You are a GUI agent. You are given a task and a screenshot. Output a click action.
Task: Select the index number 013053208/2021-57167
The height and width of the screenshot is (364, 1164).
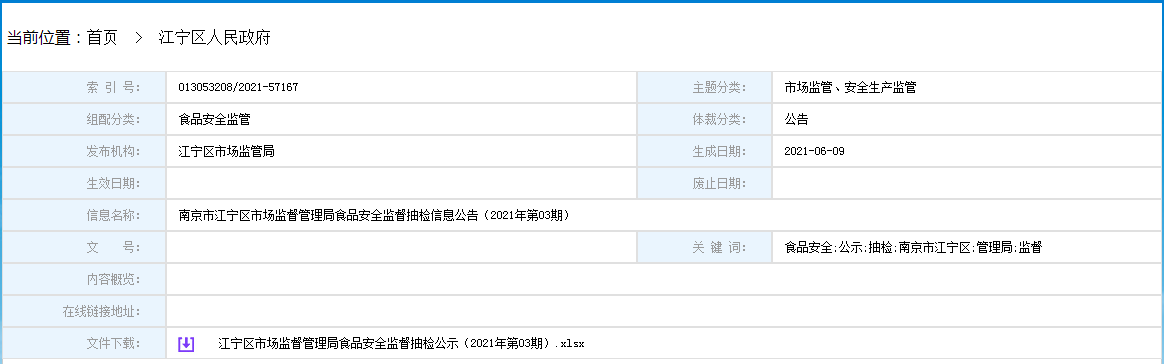point(238,88)
